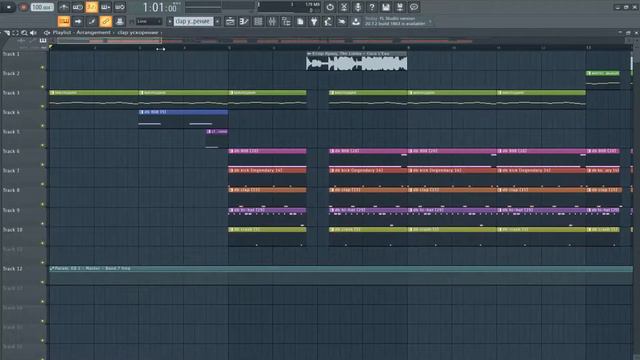The image size is (640, 360).
Task: Open the Line snap dropdown
Action: coord(149,21)
